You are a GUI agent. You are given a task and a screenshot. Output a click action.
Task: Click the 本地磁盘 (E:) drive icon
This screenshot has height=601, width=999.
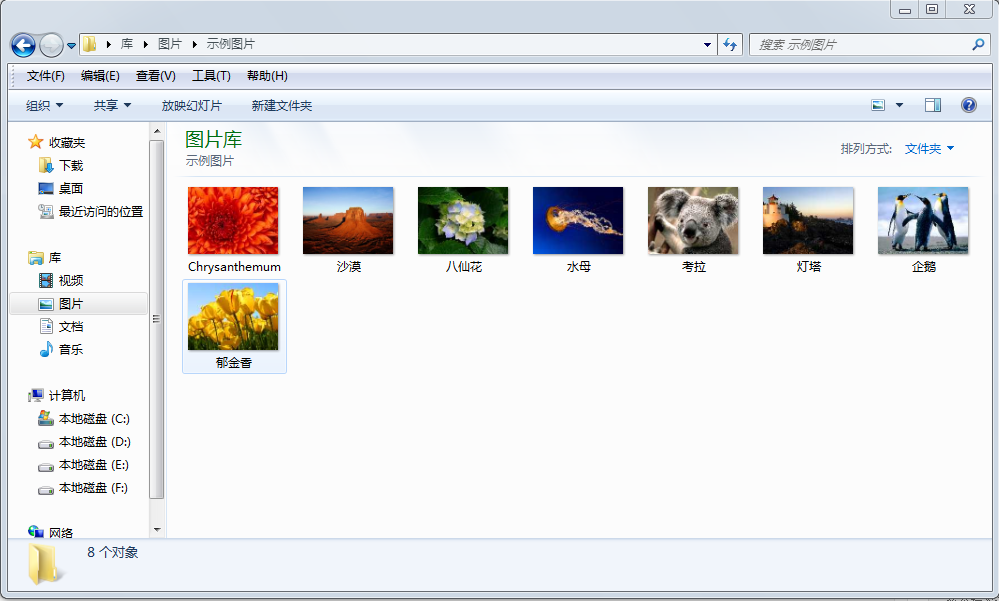tap(46, 466)
